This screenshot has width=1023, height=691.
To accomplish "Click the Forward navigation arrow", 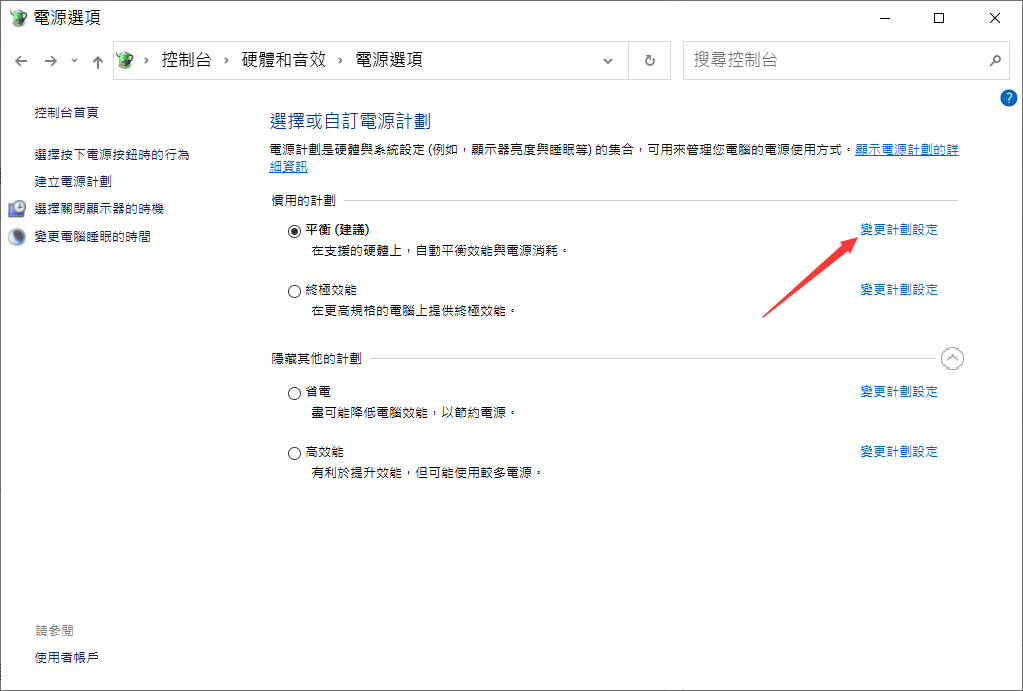I will tap(51, 61).
